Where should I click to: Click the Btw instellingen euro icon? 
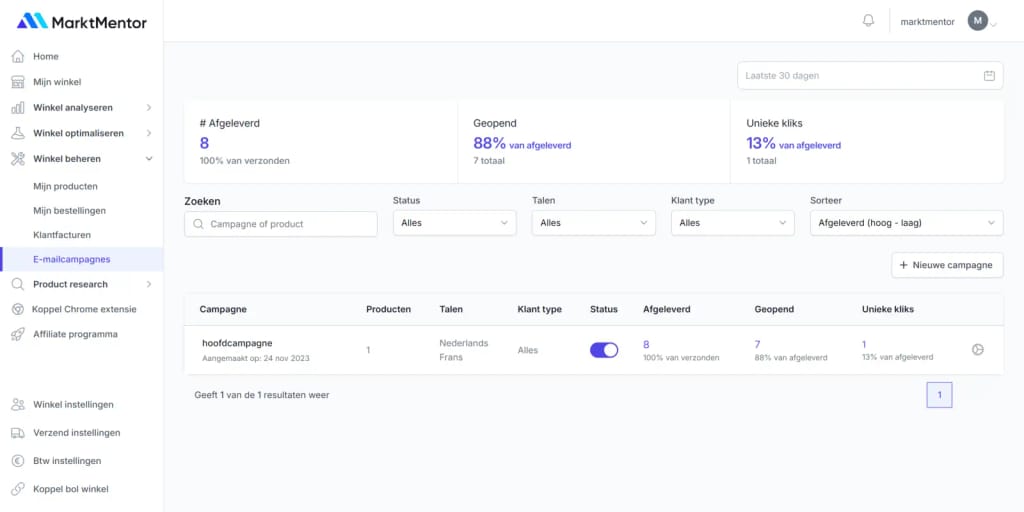click(18, 461)
